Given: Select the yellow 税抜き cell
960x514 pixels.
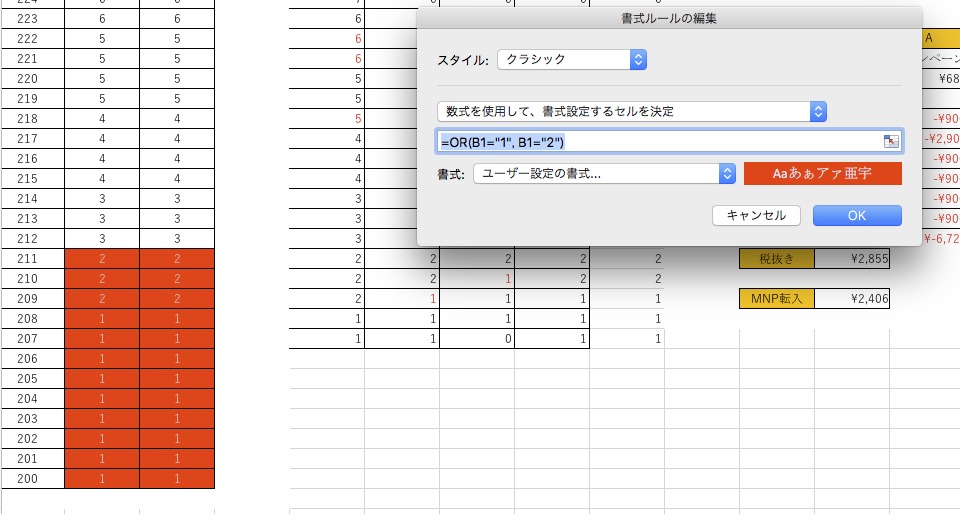Looking at the screenshot, I should click(776, 259).
